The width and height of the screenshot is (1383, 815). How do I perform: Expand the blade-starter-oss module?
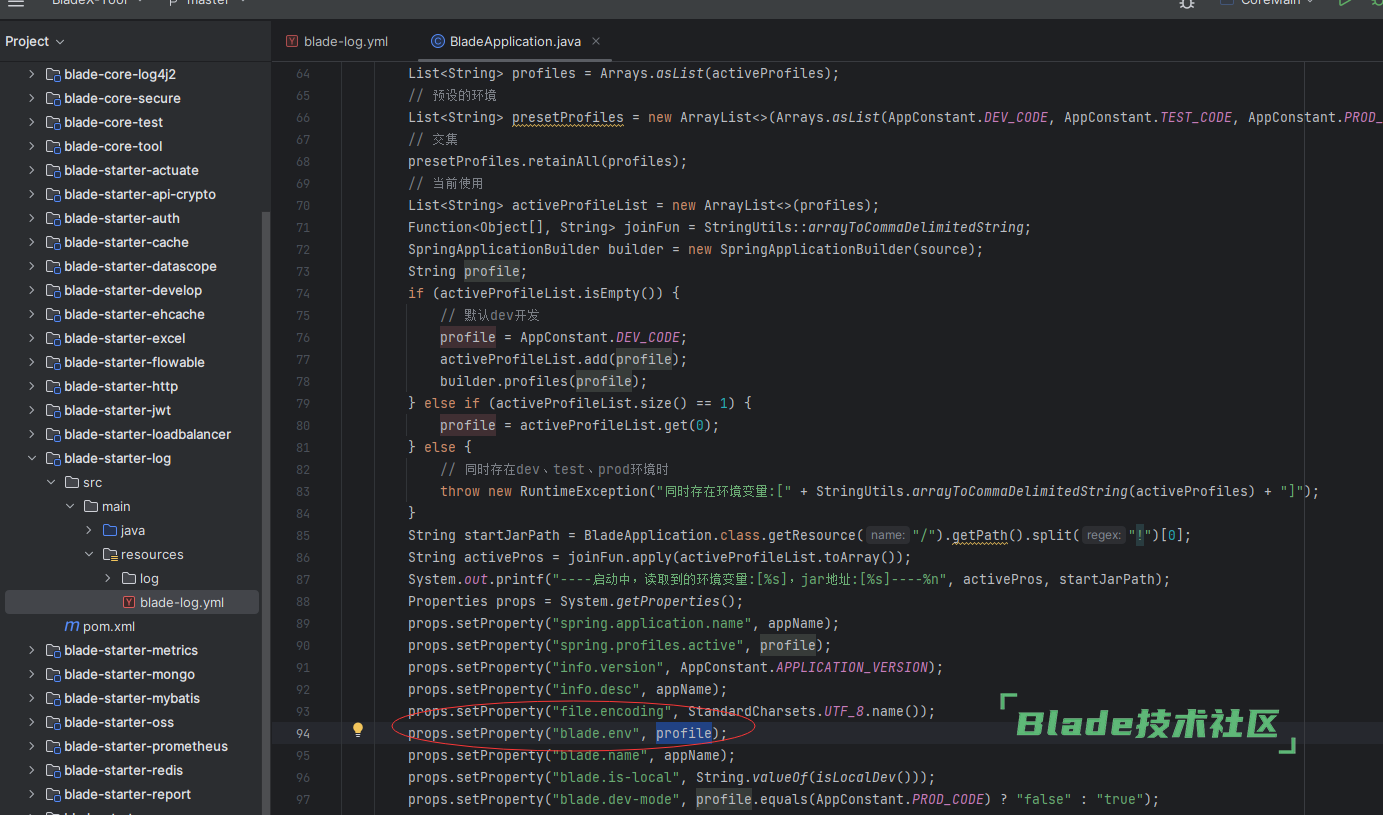pos(31,722)
